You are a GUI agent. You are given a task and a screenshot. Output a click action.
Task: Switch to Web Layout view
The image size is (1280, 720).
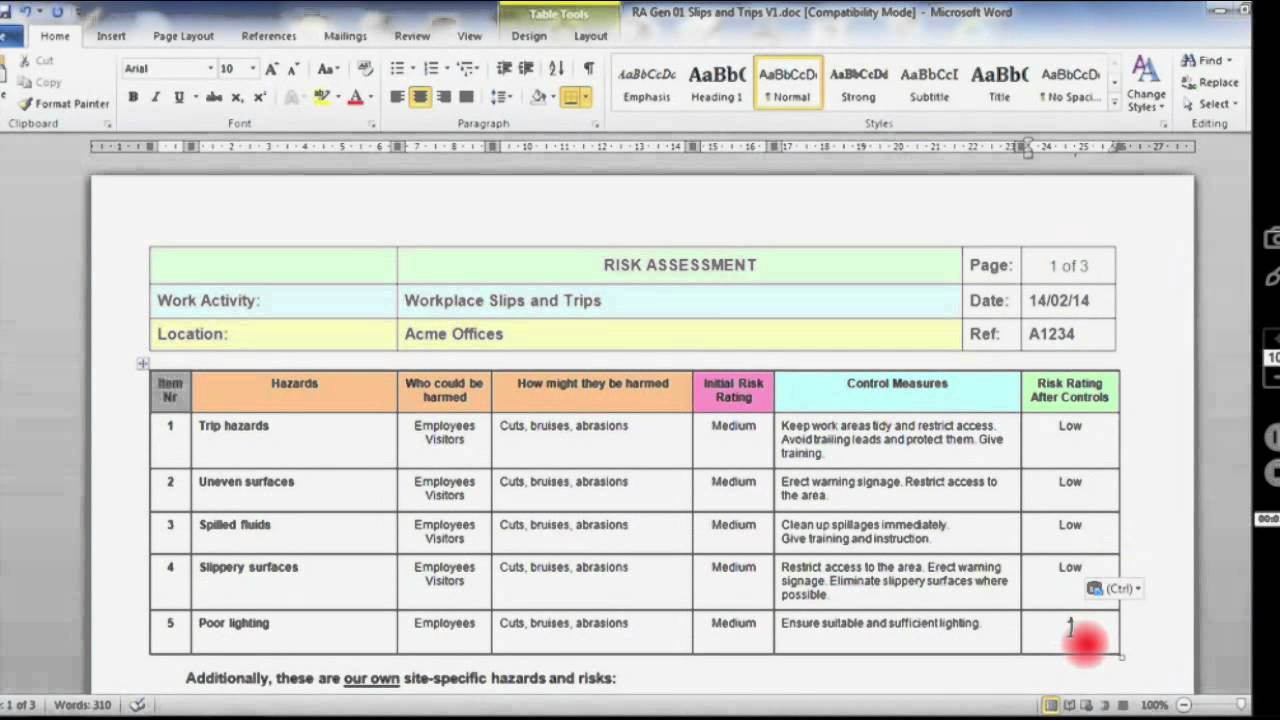click(1087, 705)
